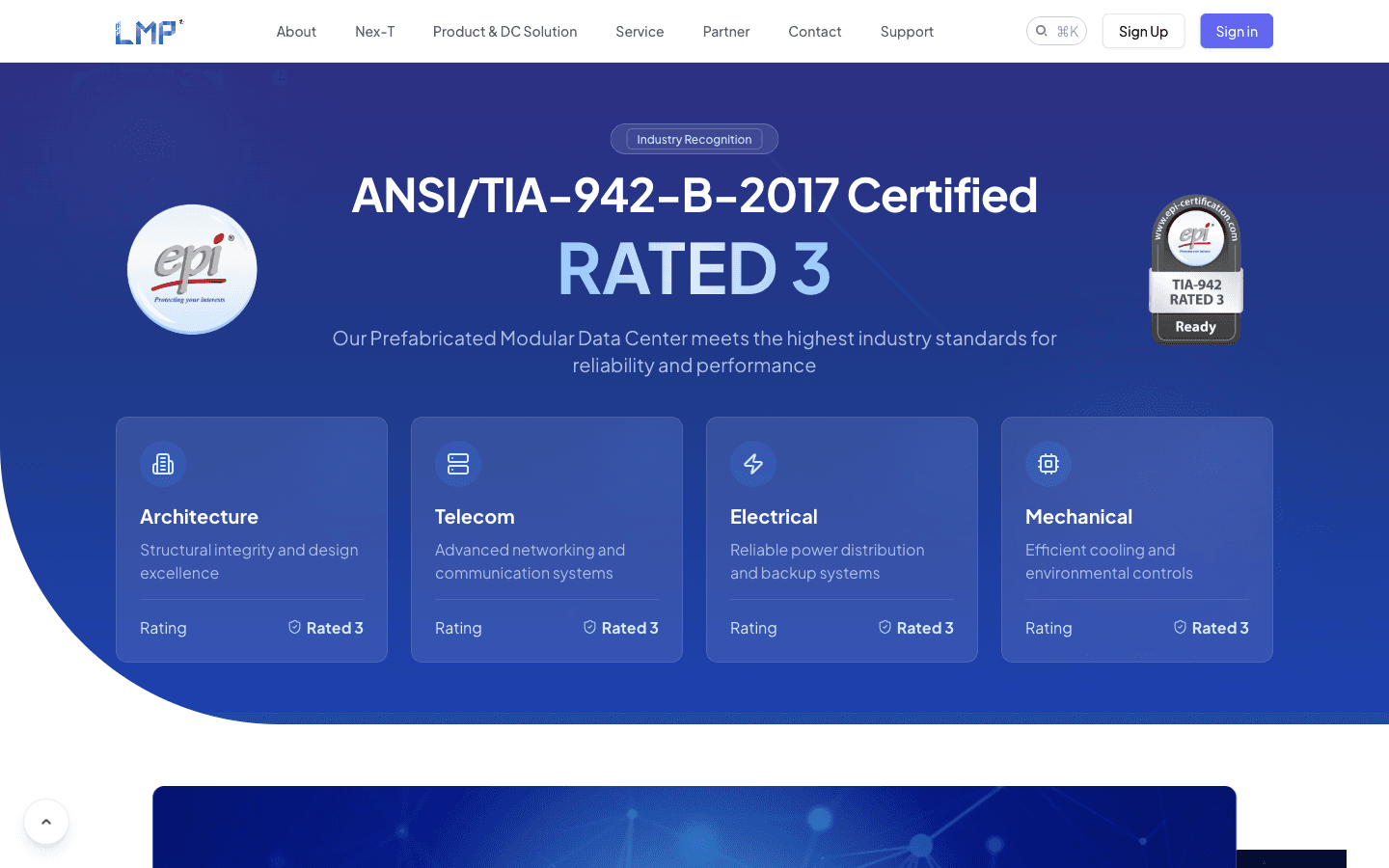Screen dimensions: 1389x868
Task: Click 'Efficient cooling and environmental controls' text
Action: pos(1109,561)
